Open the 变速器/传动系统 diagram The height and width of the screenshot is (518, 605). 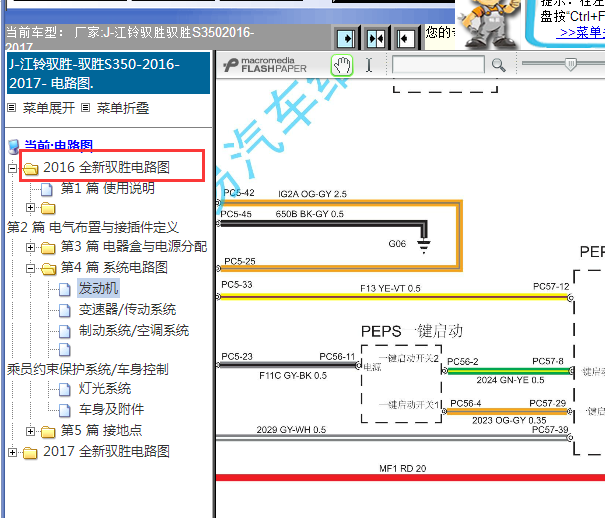coord(127,309)
